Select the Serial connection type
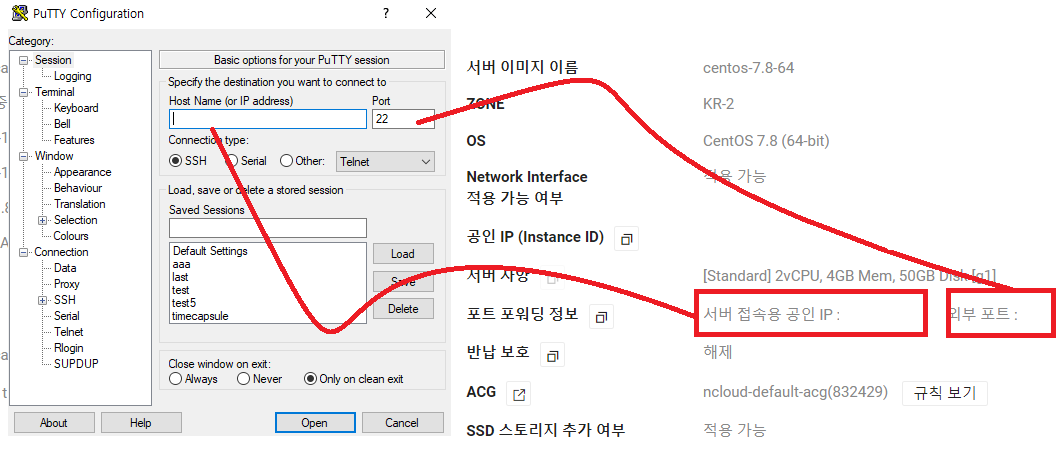 click(231, 161)
